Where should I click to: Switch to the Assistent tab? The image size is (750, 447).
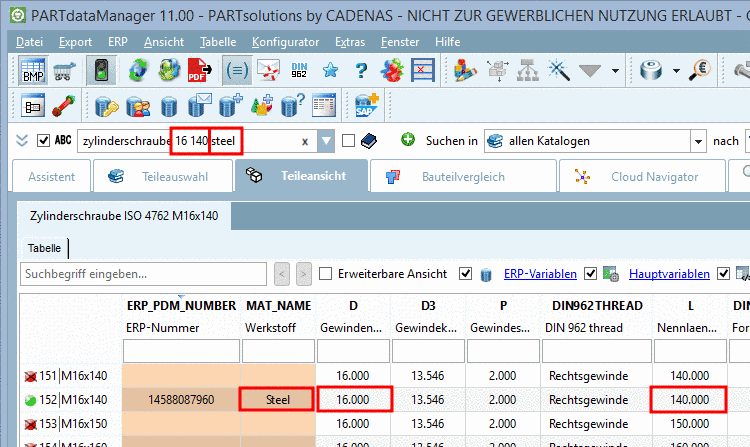coord(51,176)
